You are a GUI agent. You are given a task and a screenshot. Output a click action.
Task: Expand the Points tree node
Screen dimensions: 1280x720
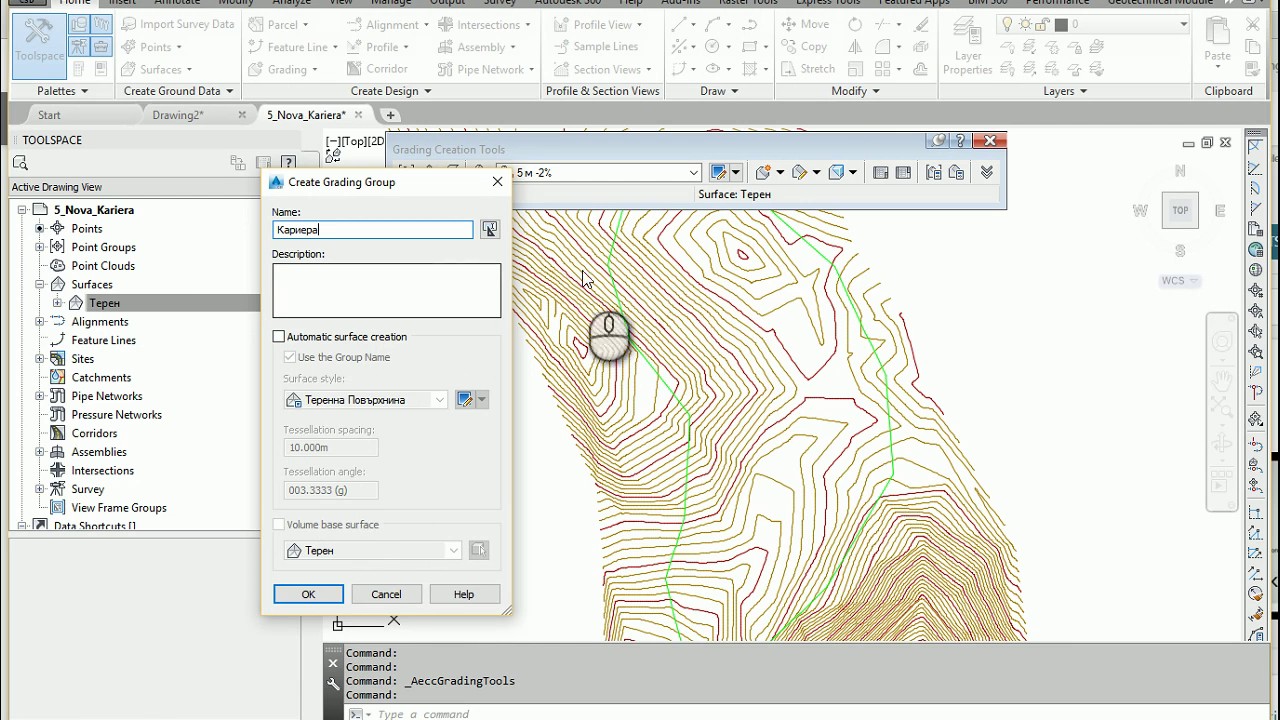click(40, 228)
